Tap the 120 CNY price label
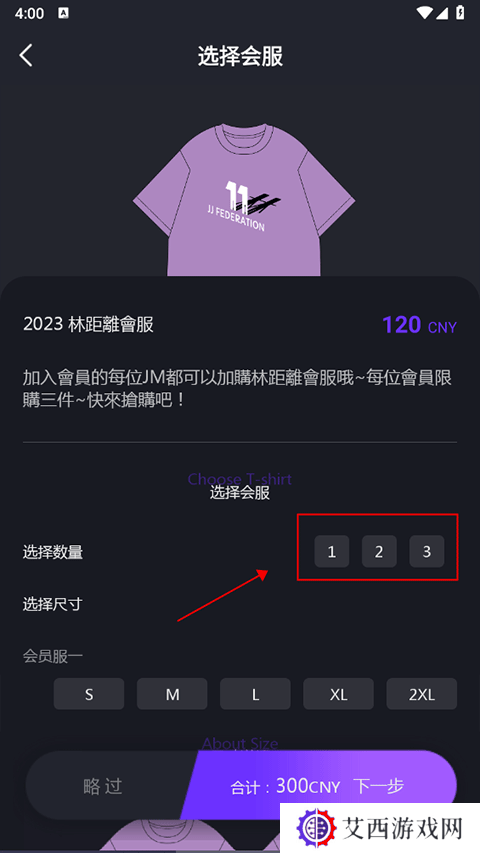Screen dimensions: 480x853 419,325
